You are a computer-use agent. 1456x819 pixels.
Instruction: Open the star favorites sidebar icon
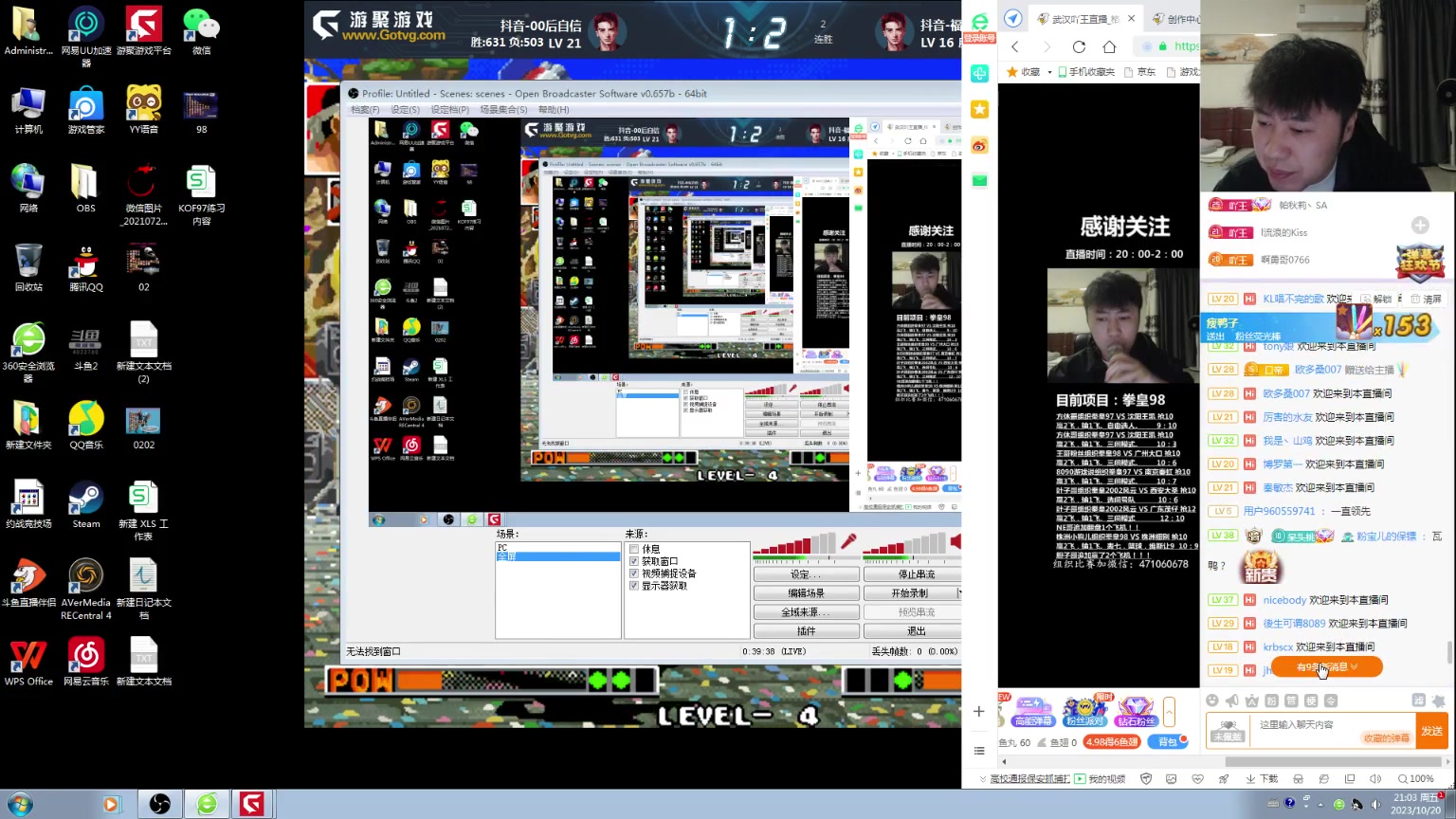(979, 109)
